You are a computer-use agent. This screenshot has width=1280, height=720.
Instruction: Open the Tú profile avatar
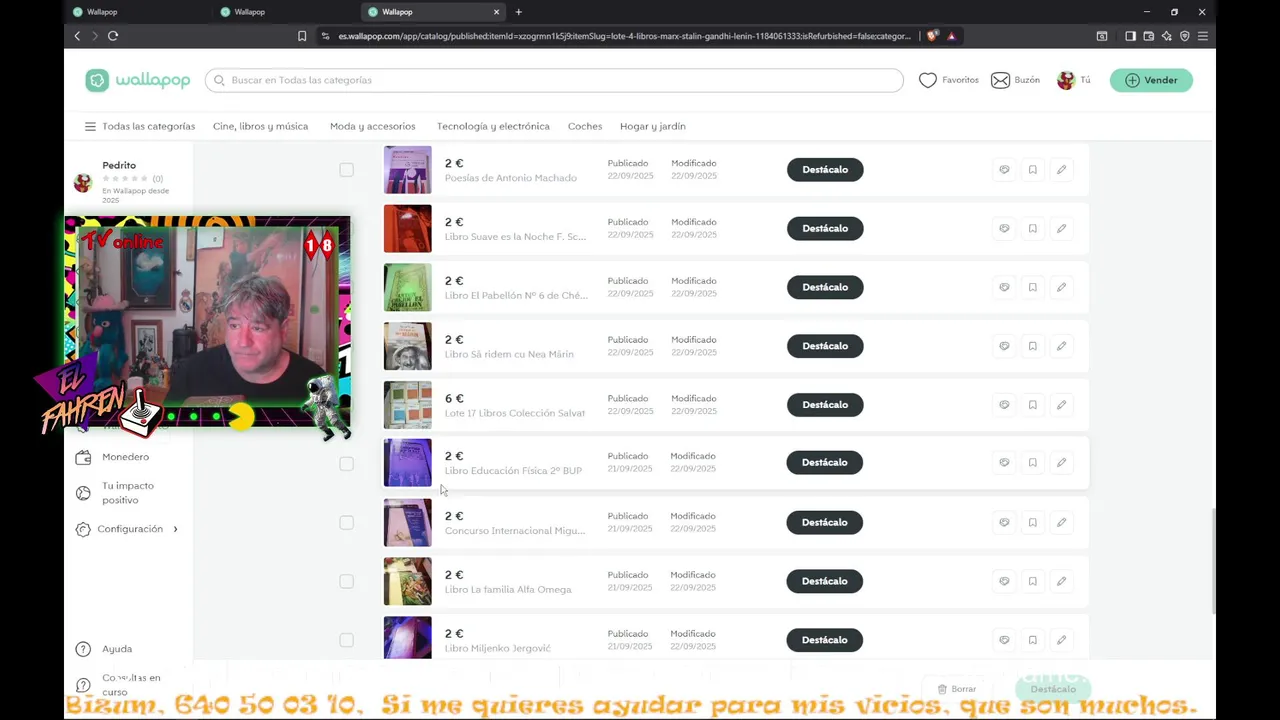[x=1066, y=80]
